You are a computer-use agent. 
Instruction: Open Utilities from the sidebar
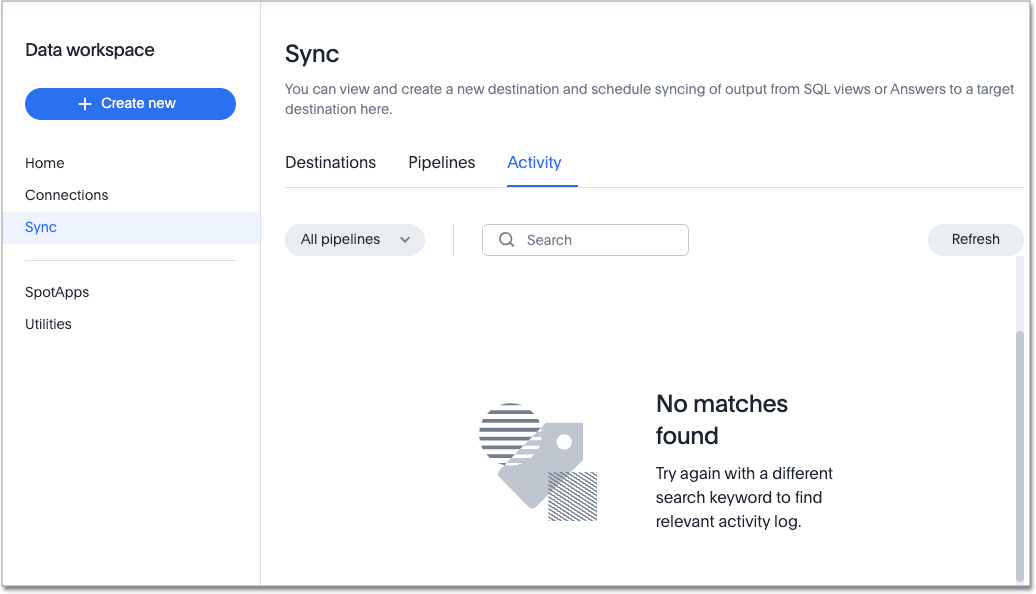click(x=48, y=324)
